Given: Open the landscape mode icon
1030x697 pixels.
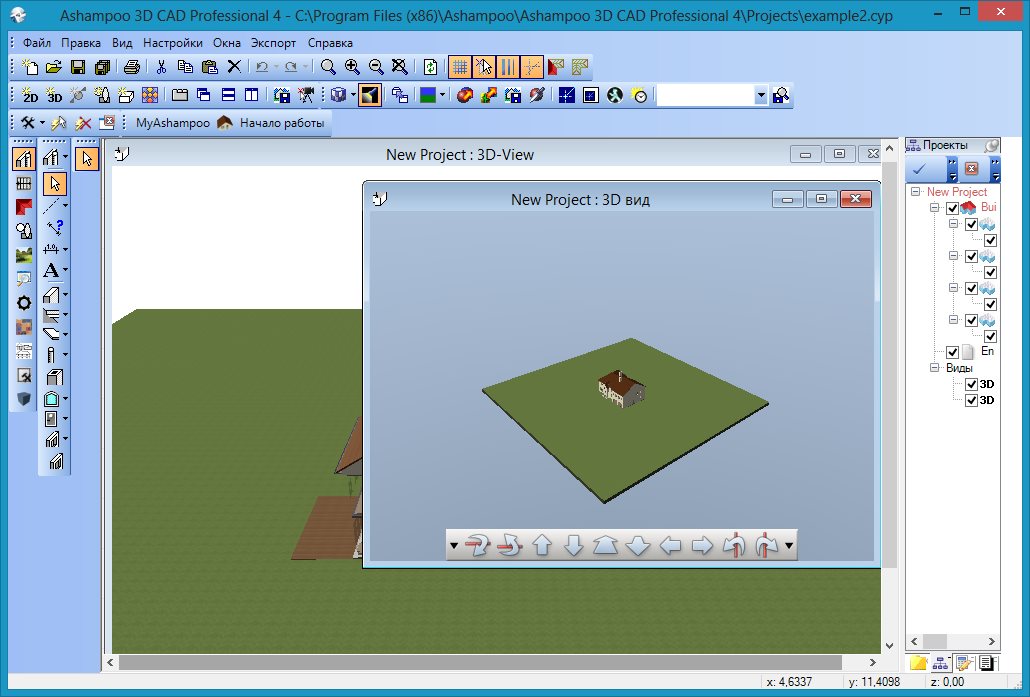Looking at the screenshot, I should coord(24,255).
